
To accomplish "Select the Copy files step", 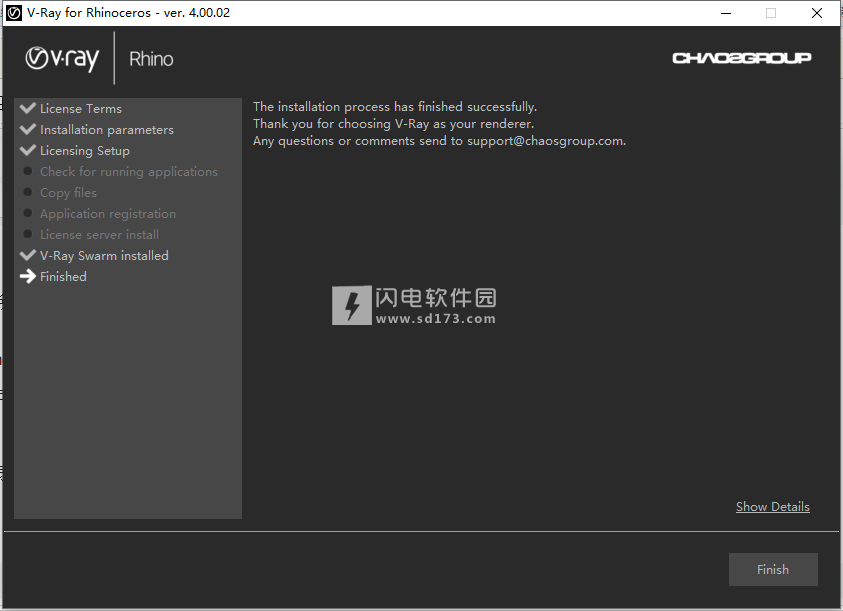I will (68, 193).
